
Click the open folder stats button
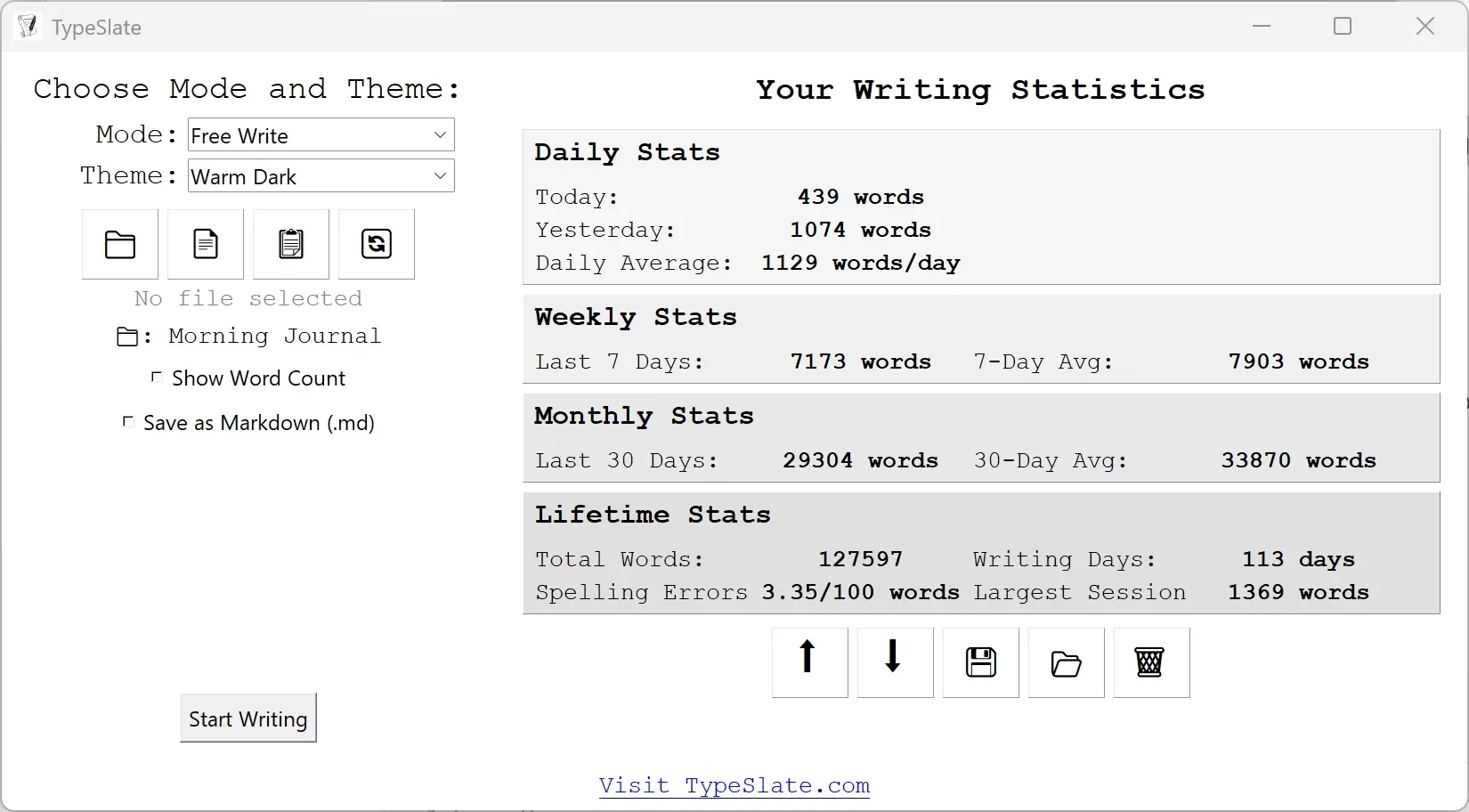pos(1066,662)
